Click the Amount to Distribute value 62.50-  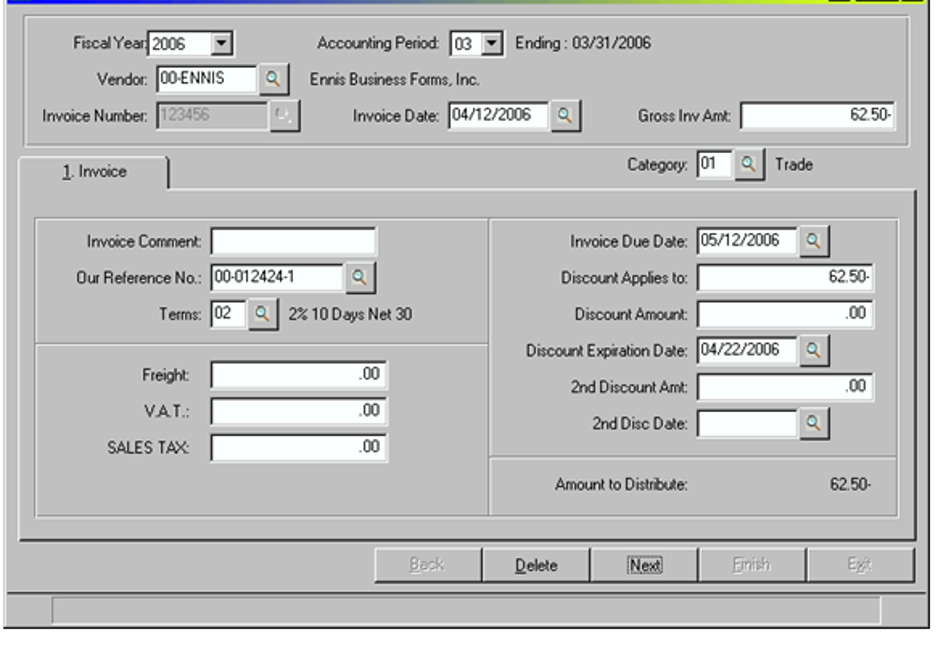click(850, 485)
